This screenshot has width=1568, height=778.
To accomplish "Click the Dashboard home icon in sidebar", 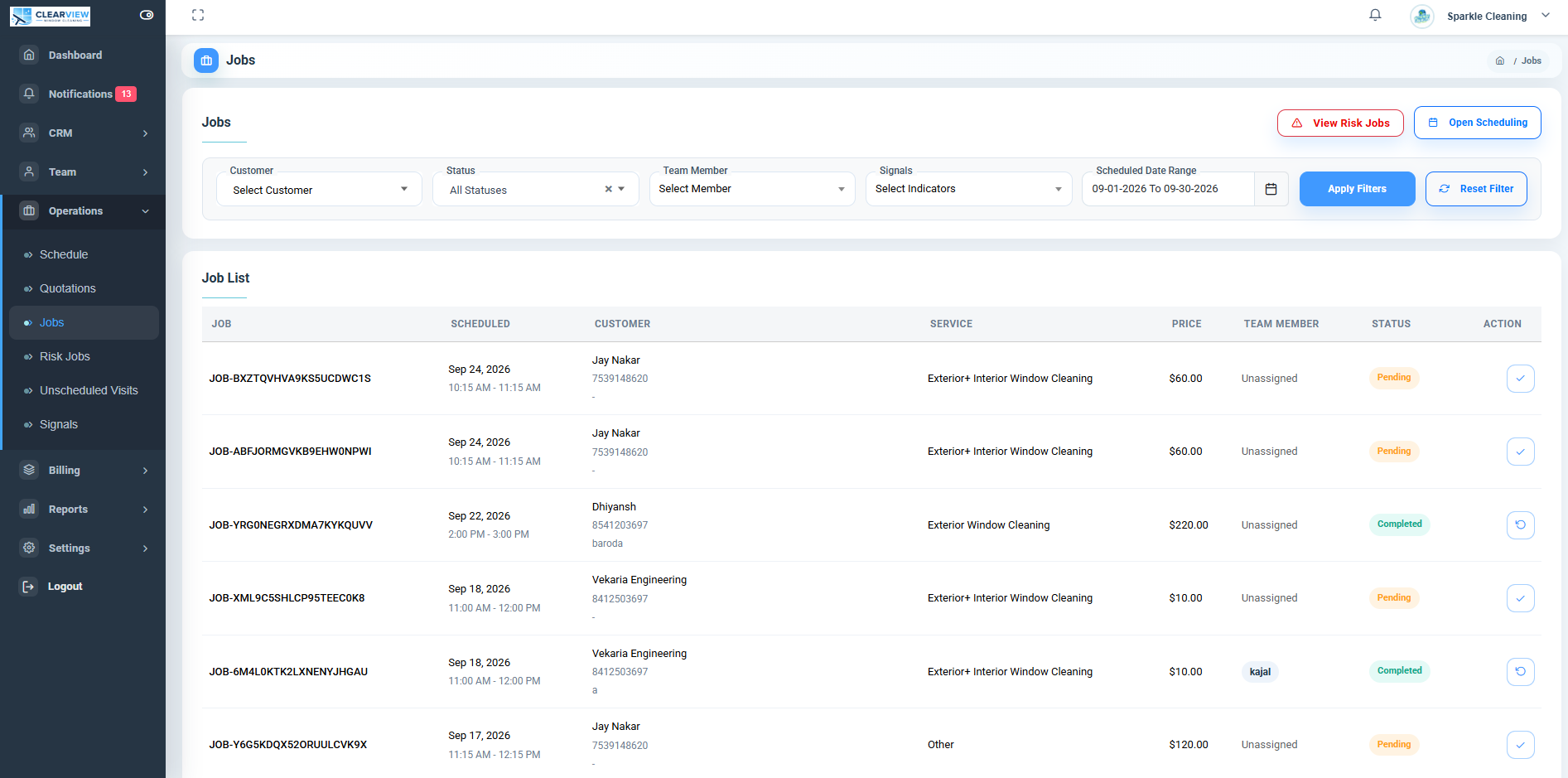I will click(x=29, y=55).
